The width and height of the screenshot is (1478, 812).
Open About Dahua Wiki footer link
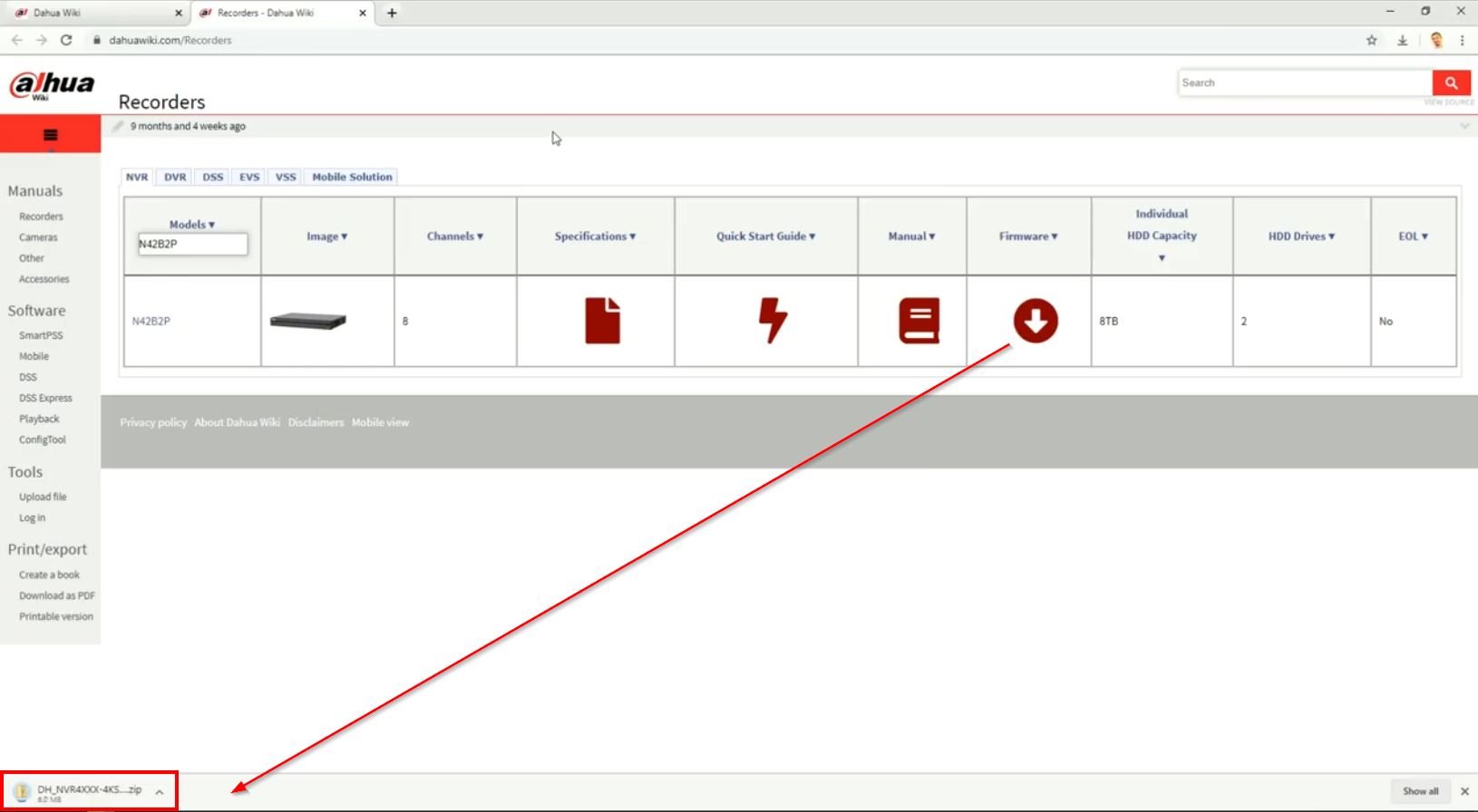(238, 422)
